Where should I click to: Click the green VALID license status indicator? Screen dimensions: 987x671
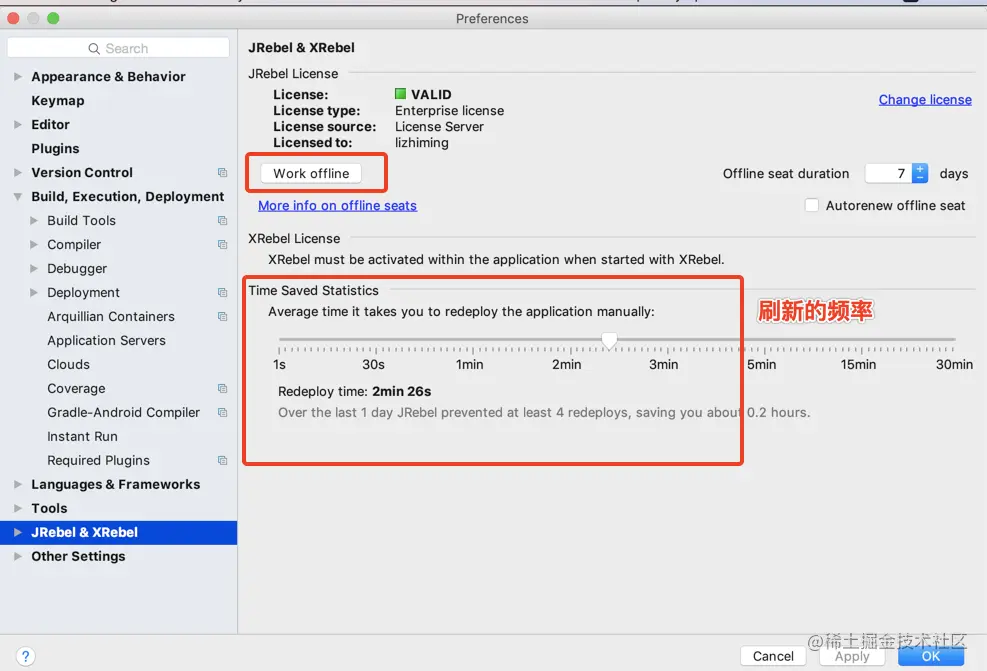point(400,94)
